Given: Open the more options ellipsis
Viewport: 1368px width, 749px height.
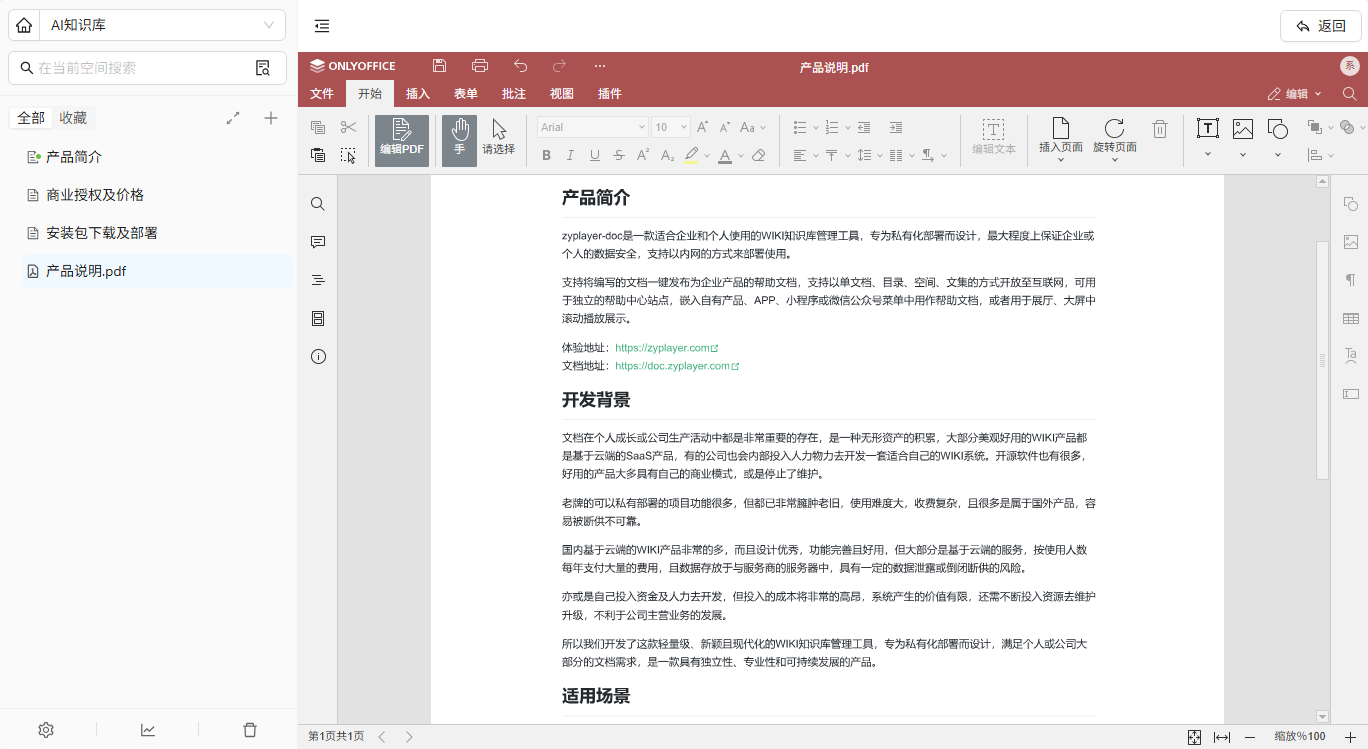Looking at the screenshot, I should point(600,66).
